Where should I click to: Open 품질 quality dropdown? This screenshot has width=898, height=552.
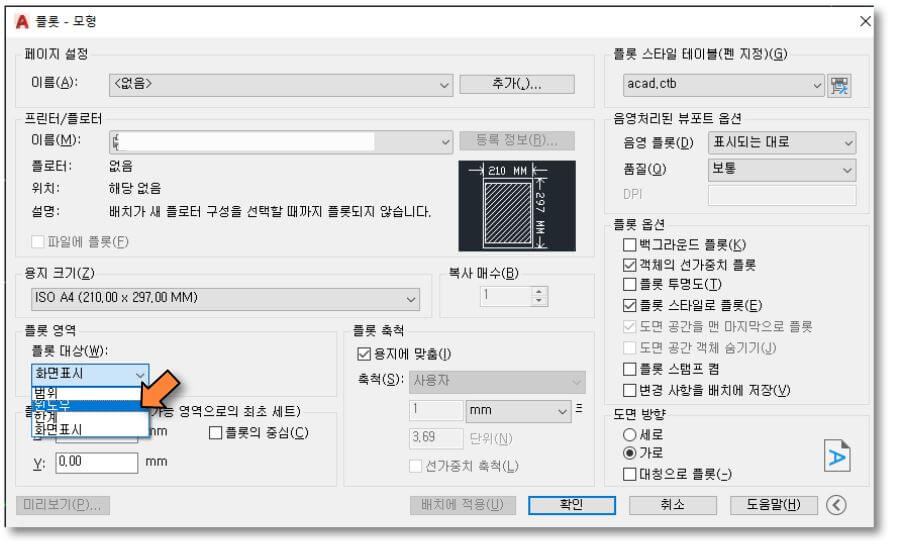(782, 170)
